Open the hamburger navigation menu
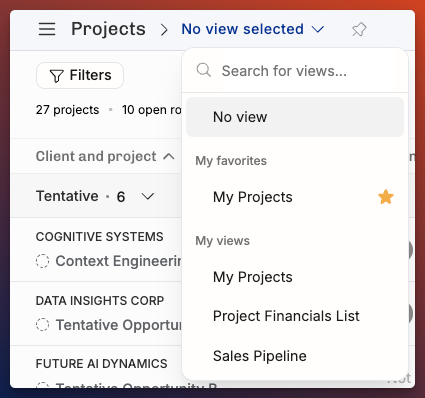Screen dimensions: 425x398 click(x=47, y=29)
